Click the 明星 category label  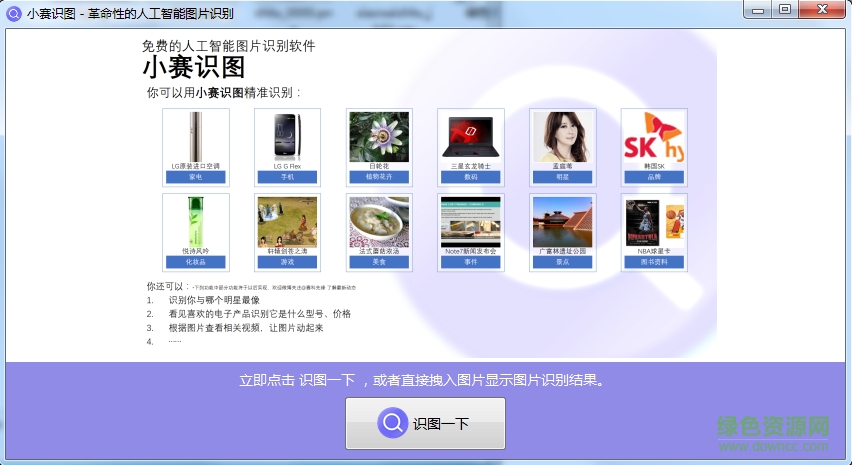(x=562, y=177)
